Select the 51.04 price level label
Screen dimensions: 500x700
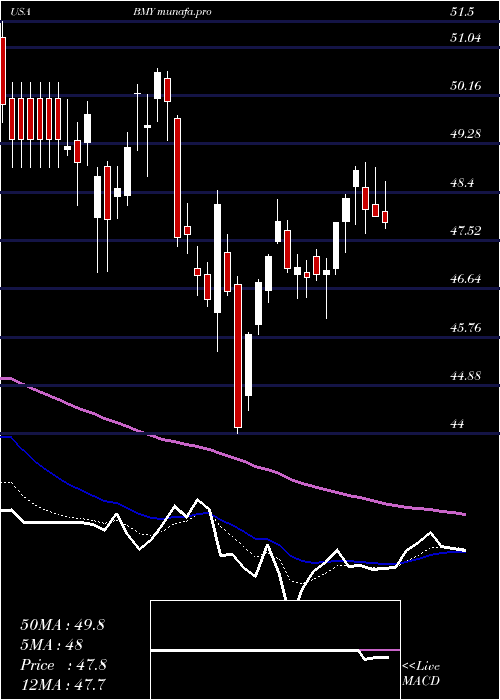coord(465,38)
